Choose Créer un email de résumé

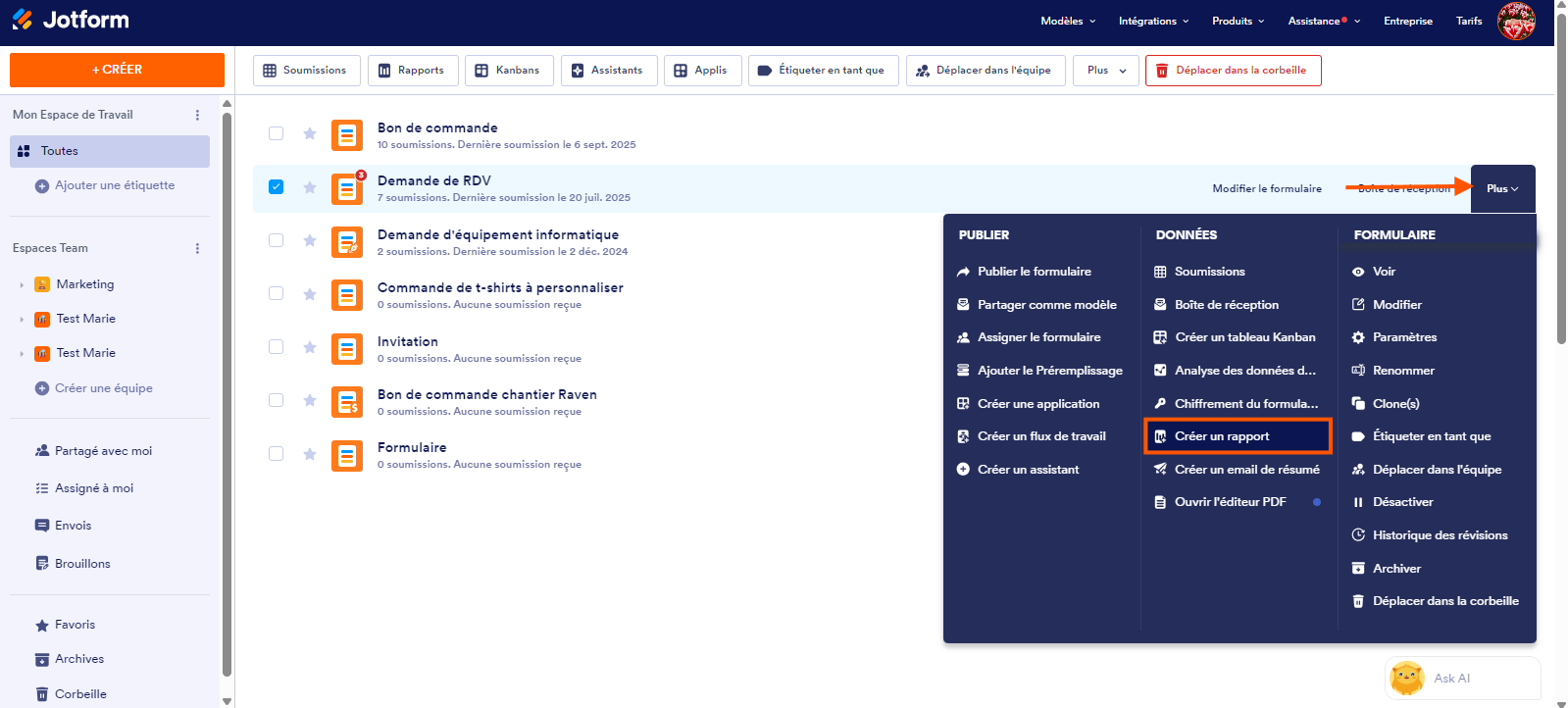click(x=1238, y=470)
